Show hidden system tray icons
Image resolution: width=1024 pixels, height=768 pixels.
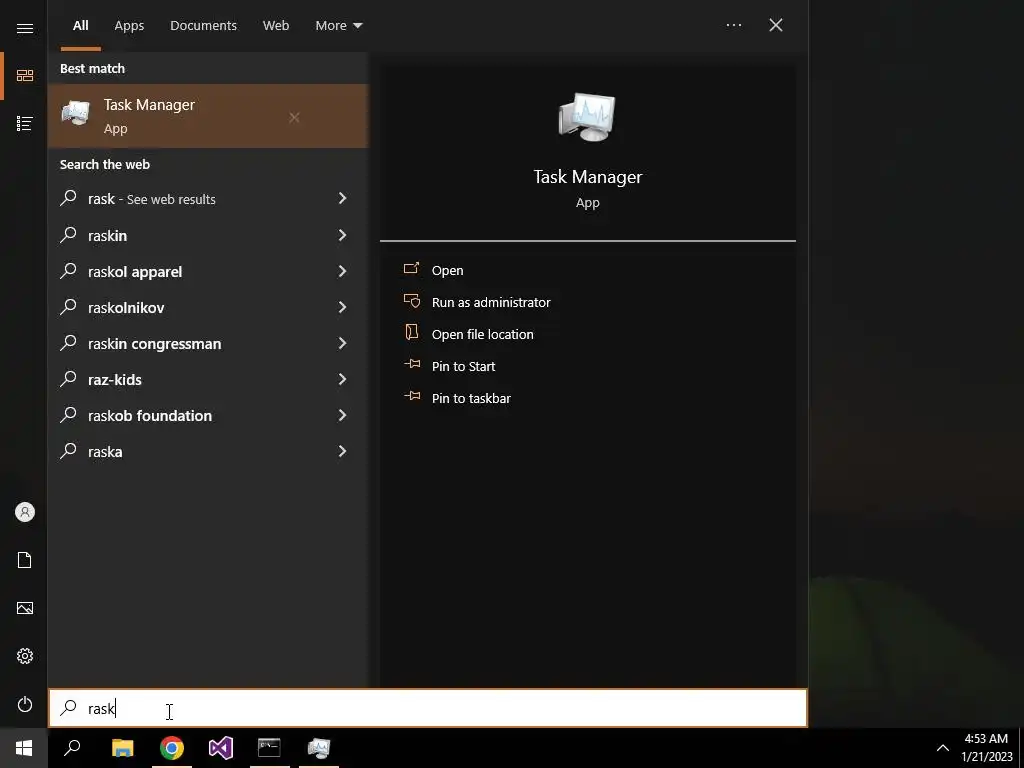pos(942,748)
